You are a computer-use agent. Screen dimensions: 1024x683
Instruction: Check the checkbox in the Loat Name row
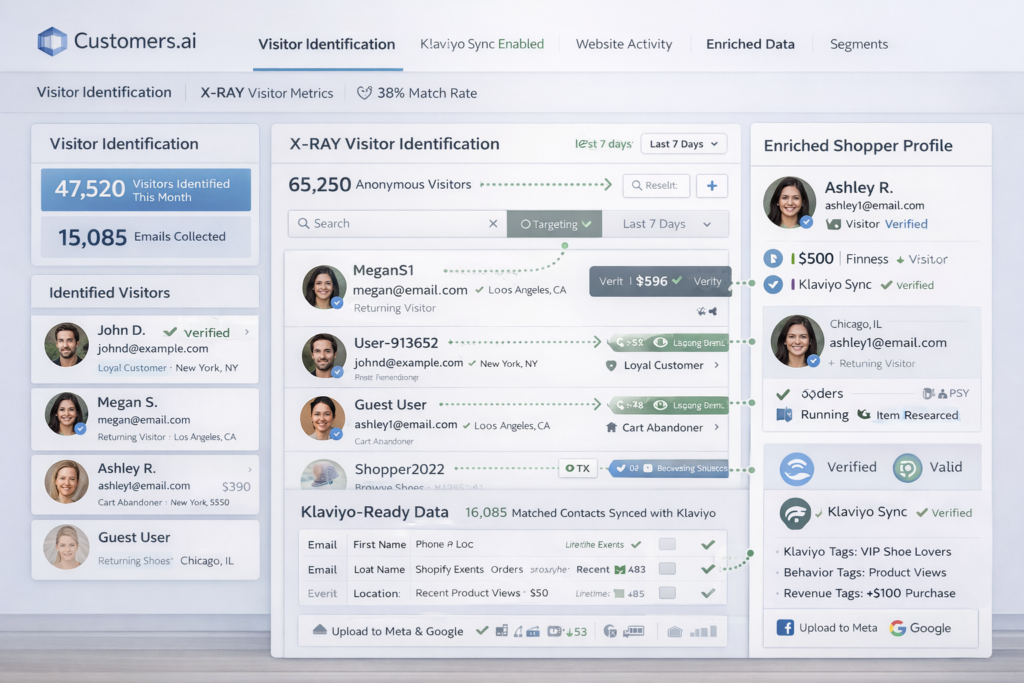(x=667, y=569)
